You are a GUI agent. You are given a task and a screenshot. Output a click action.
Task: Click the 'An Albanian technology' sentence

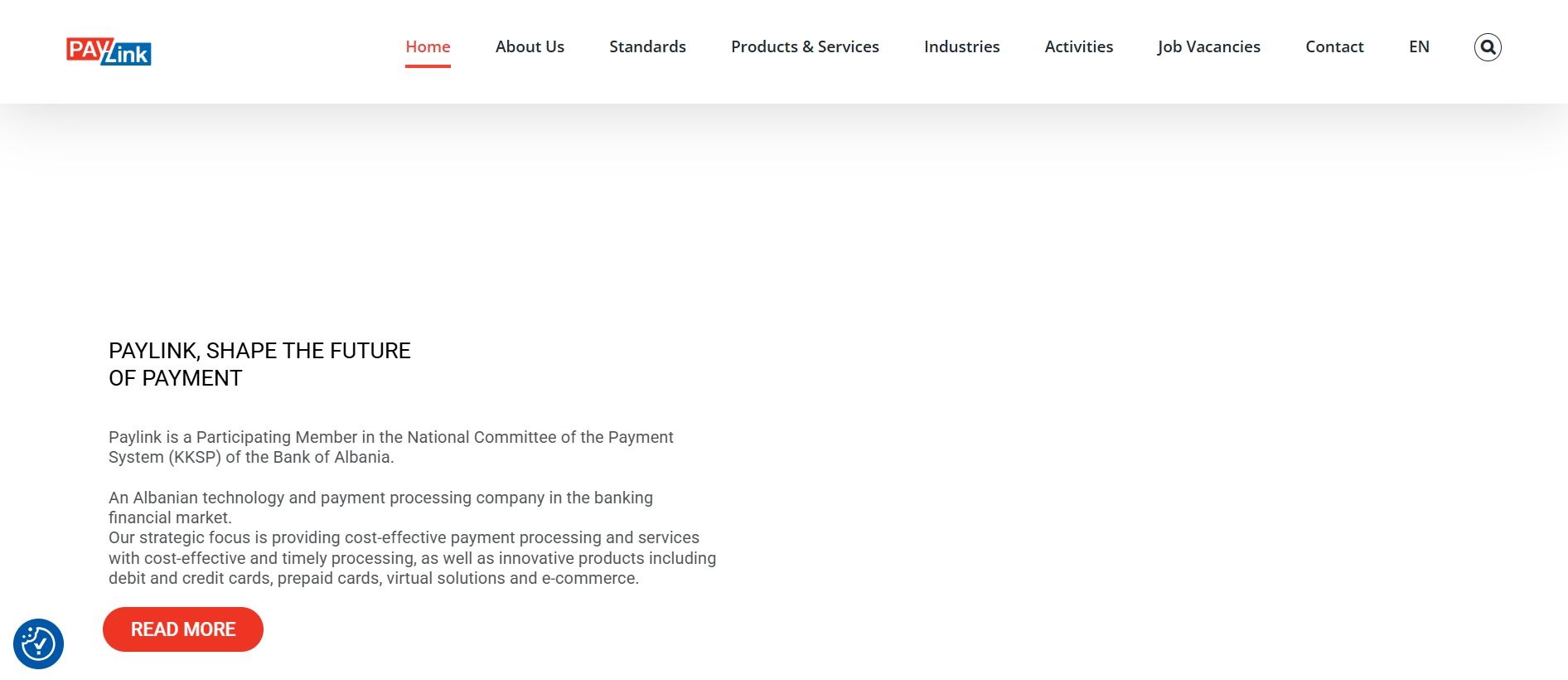coord(380,498)
